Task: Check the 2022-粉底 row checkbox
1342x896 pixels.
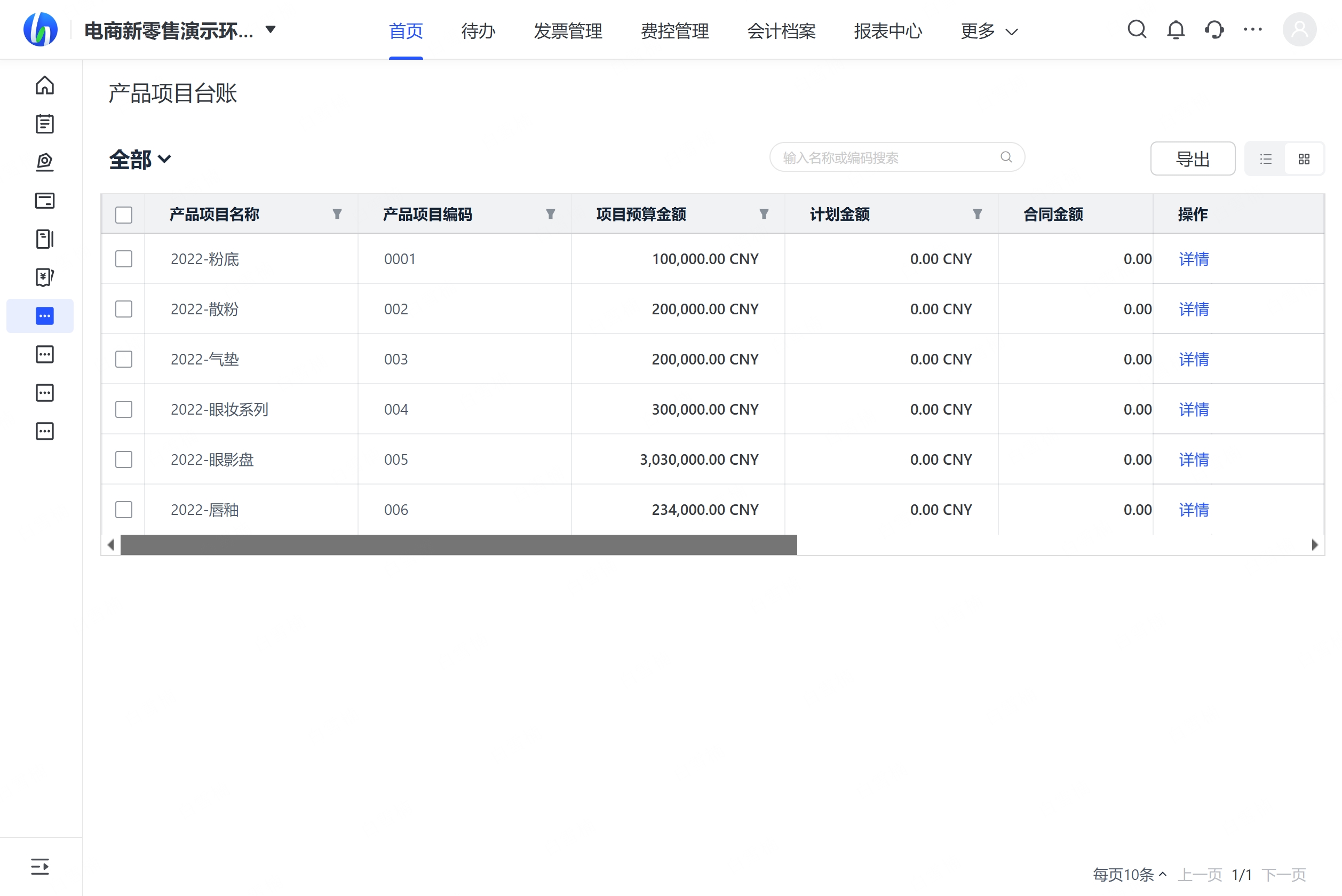Action: click(x=124, y=259)
